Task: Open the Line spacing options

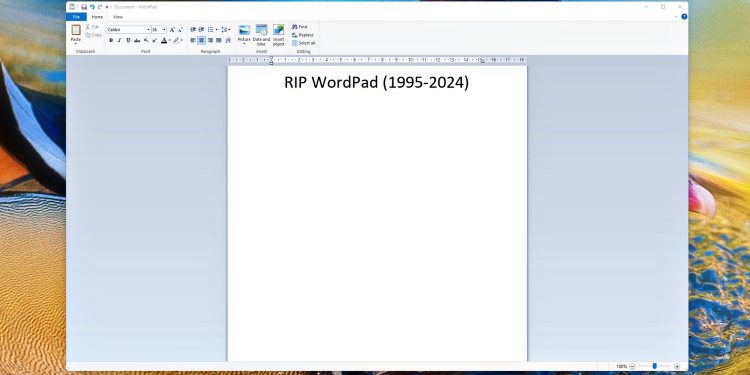Action: [226, 30]
